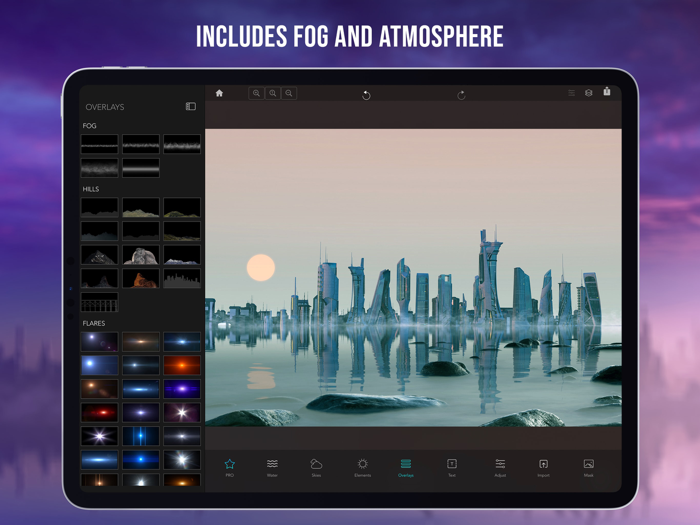Image resolution: width=700 pixels, height=525 pixels.
Task: Apply the smooth horizontal band fog overlay
Action: point(141,168)
